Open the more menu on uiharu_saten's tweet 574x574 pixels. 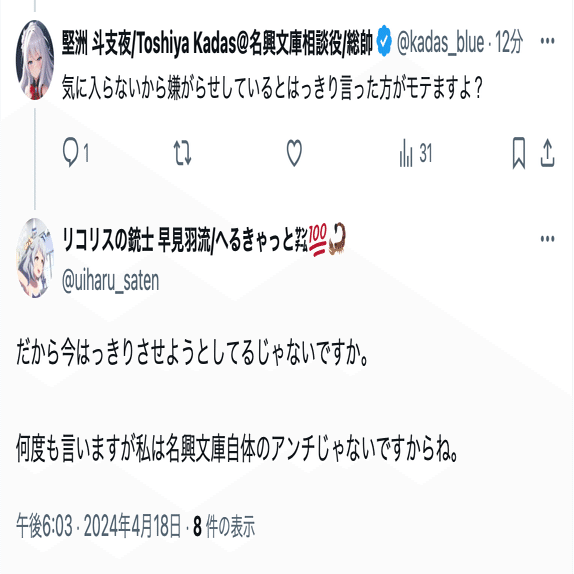547,239
